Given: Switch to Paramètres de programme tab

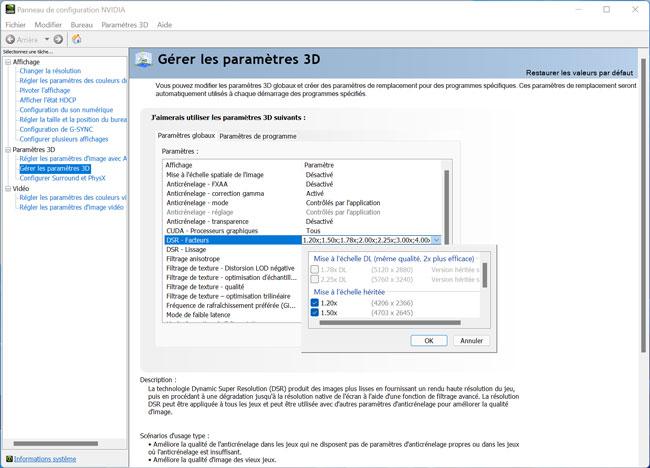Looking at the screenshot, I should click(x=257, y=136).
